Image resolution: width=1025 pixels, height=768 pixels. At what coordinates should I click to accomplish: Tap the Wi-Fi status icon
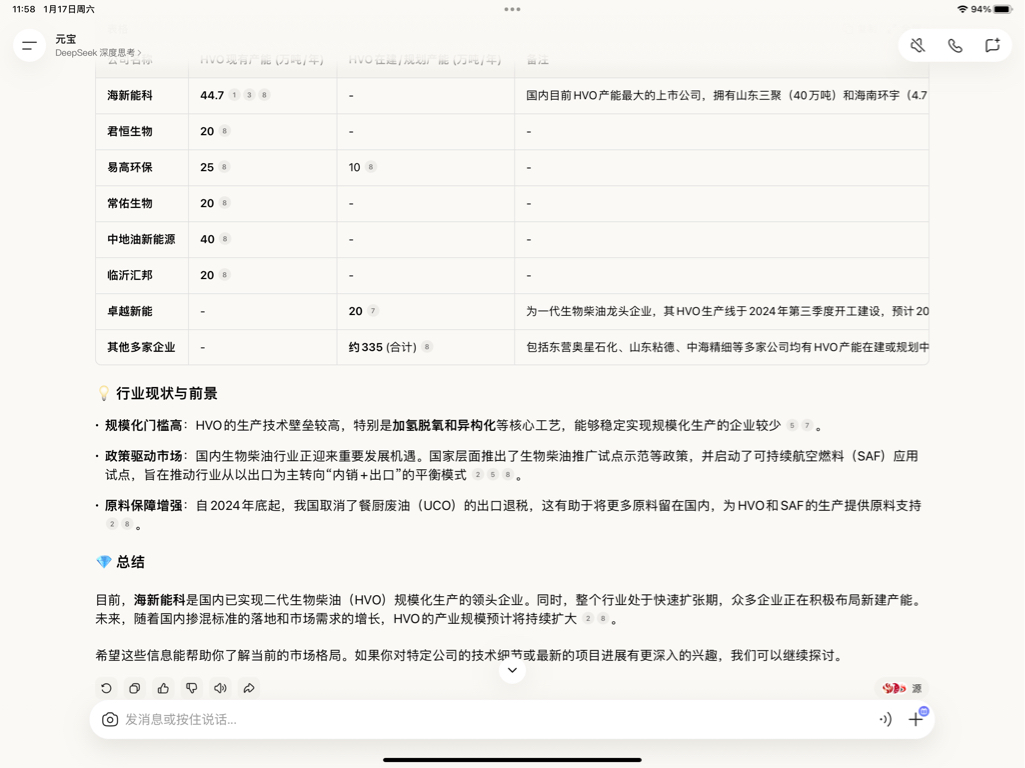pos(962,9)
